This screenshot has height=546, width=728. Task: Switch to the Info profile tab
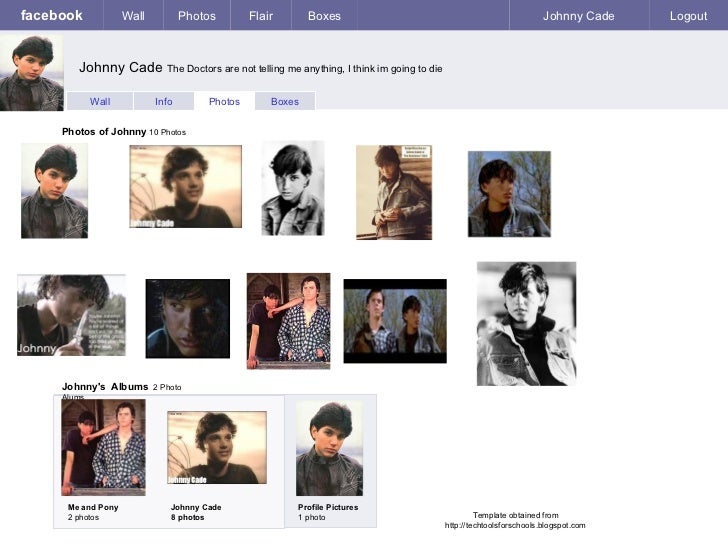pyautogui.click(x=163, y=101)
